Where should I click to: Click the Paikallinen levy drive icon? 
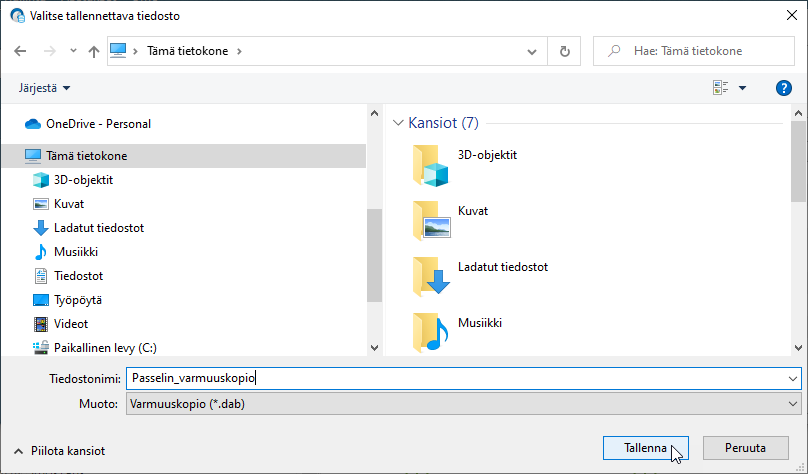[x=41, y=348]
